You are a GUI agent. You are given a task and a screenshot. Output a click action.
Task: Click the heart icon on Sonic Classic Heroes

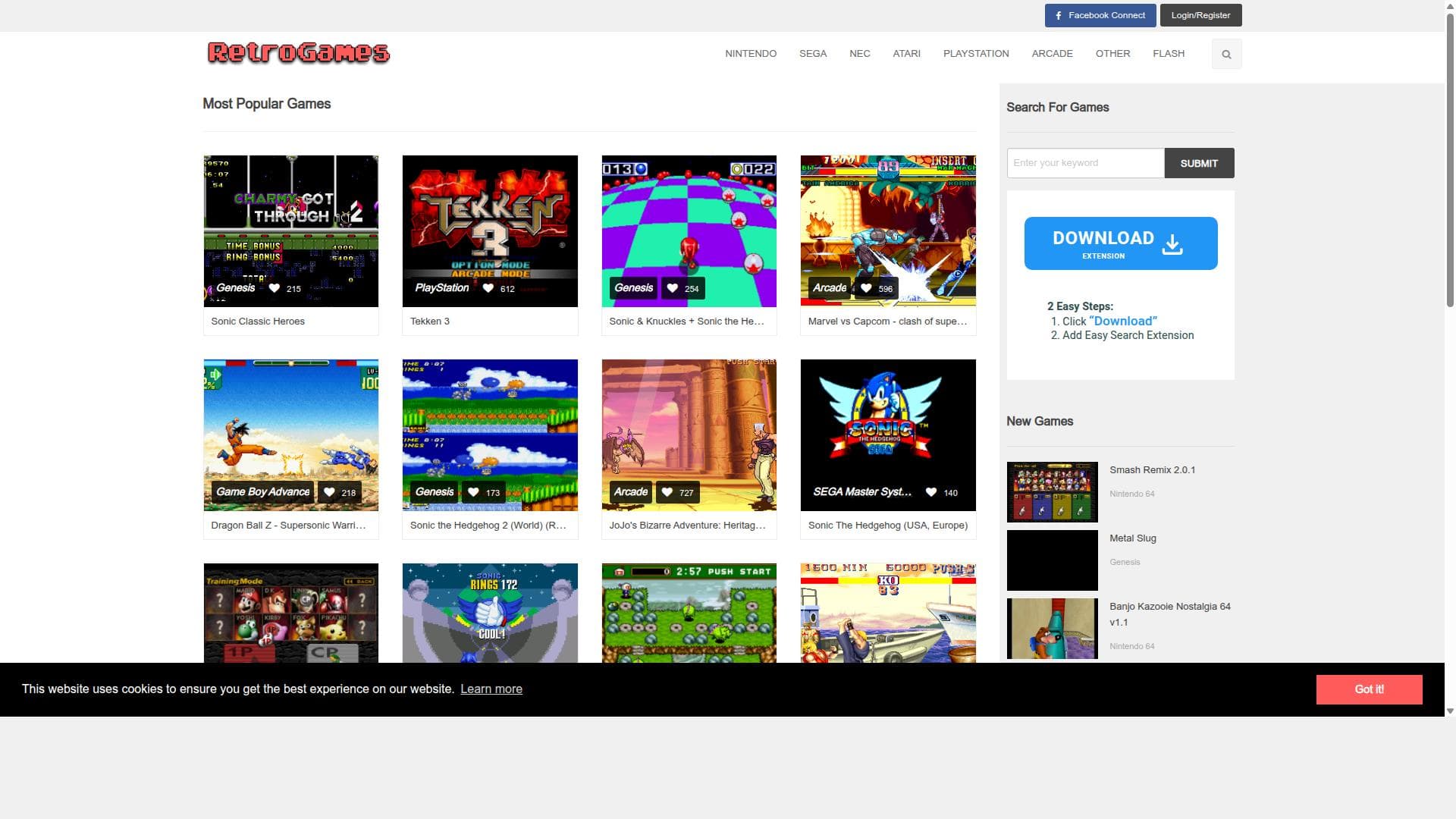(275, 288)
